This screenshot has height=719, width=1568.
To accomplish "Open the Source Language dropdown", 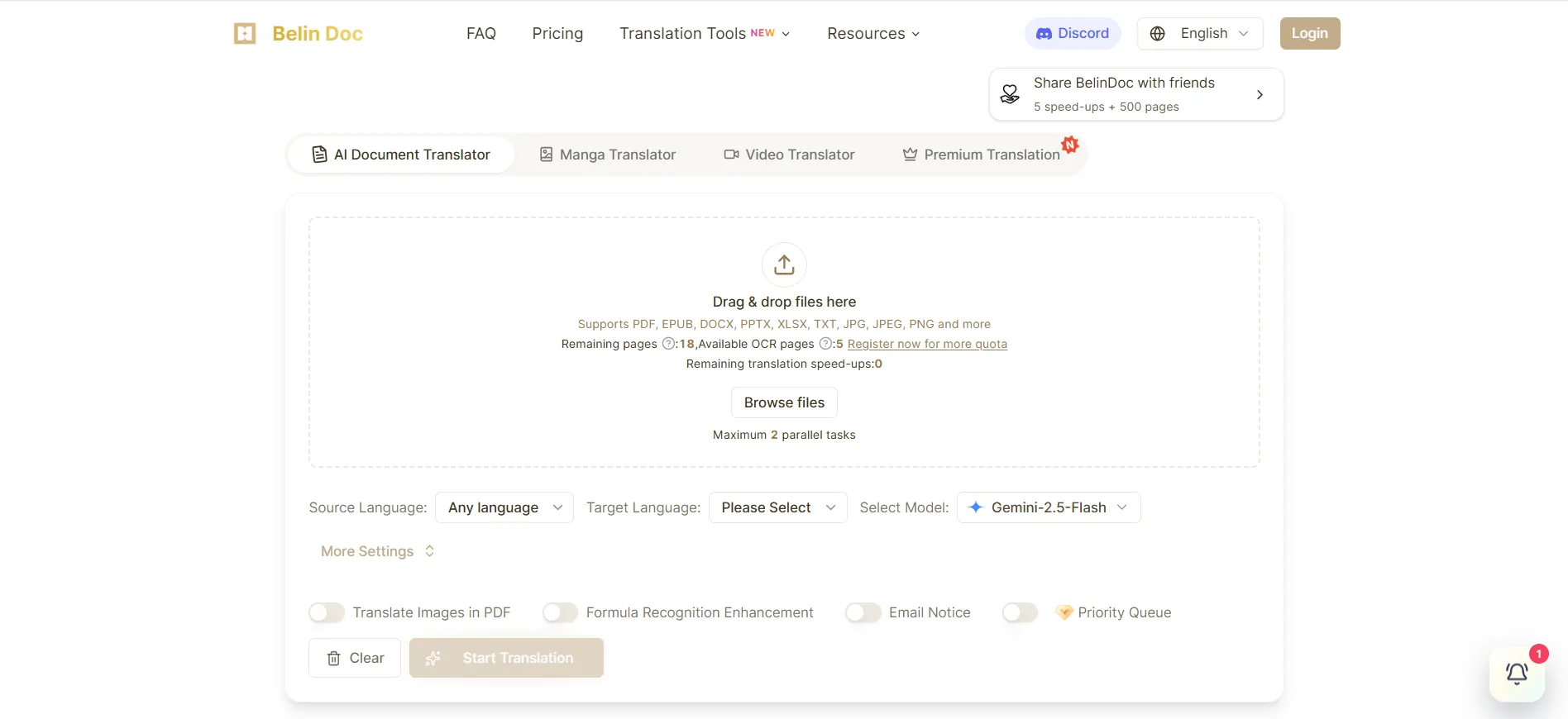I will [504, 507].
